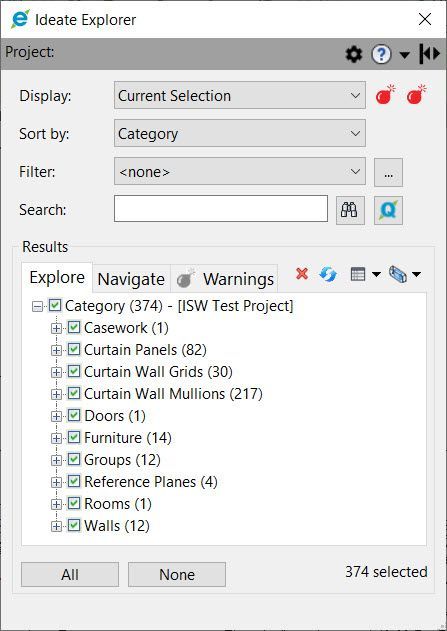Switch to the Warnings tab
This screenshot has height=631, width=447.
[224, 279]
